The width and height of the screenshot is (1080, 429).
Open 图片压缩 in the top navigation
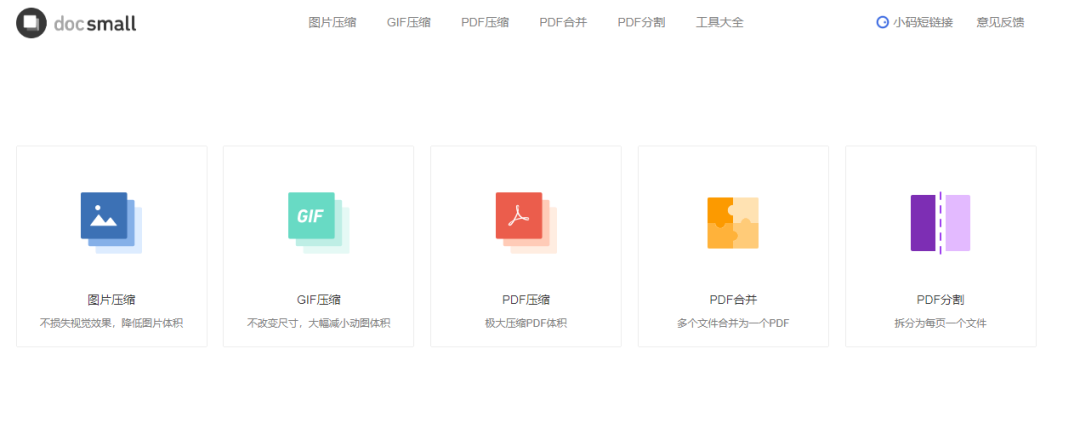point(331,22)
